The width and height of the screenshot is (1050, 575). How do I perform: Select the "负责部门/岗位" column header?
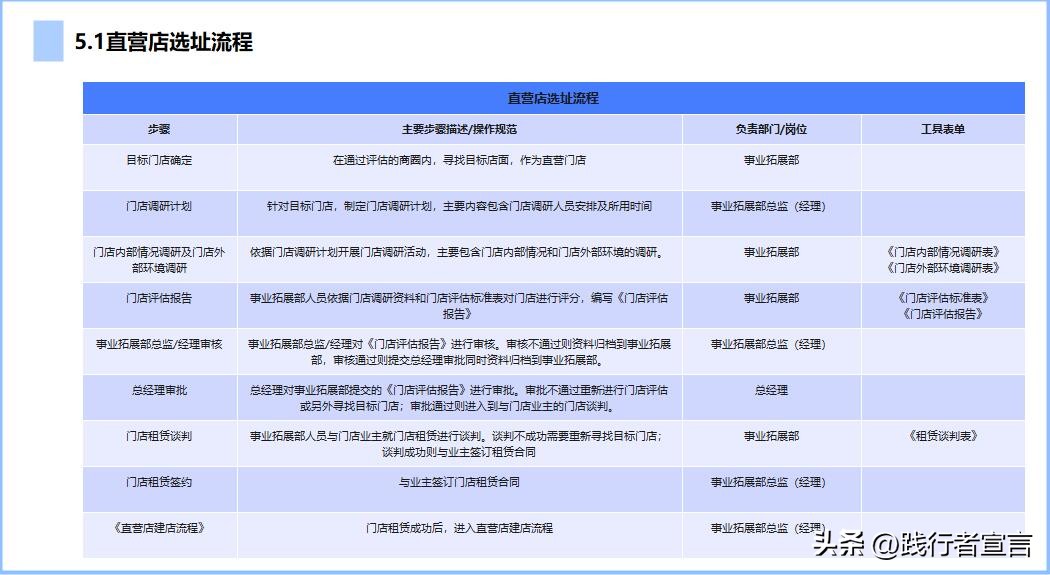click(771, 129)
